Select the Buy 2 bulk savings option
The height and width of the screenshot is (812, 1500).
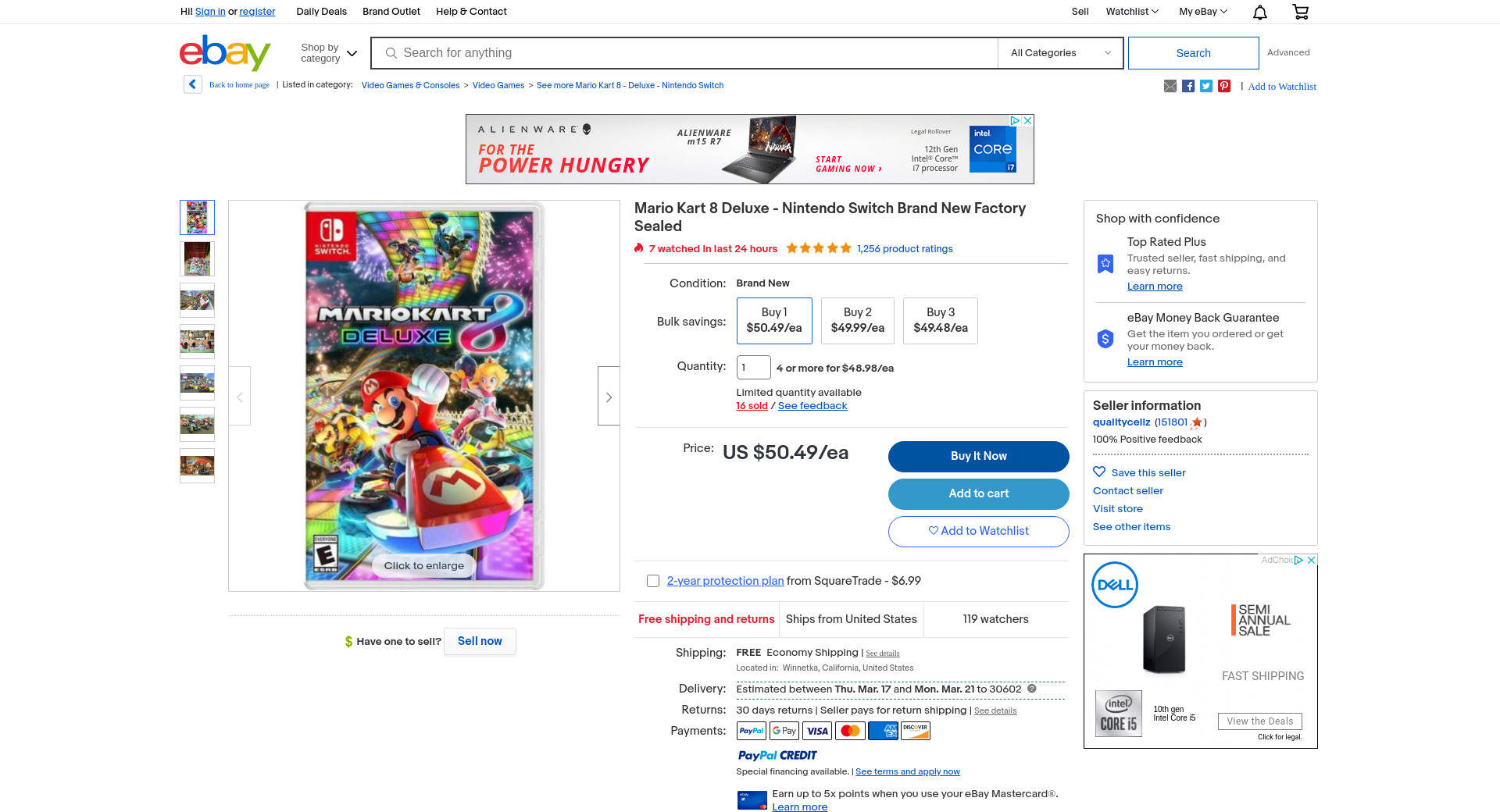(x=857, y=320)
